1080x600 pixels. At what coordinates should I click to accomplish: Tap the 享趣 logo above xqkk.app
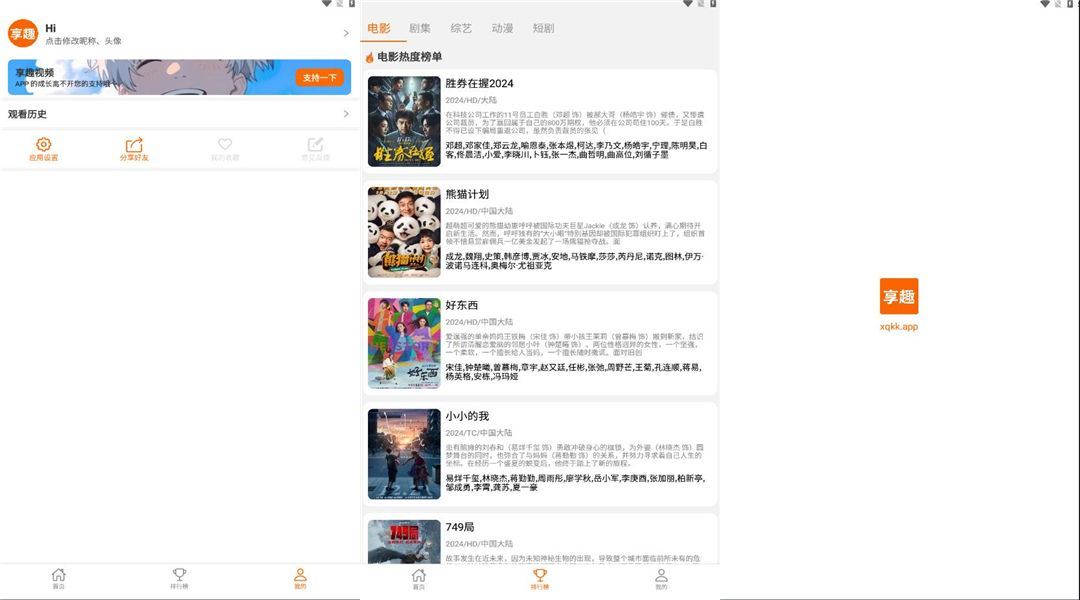coord(898,296)
